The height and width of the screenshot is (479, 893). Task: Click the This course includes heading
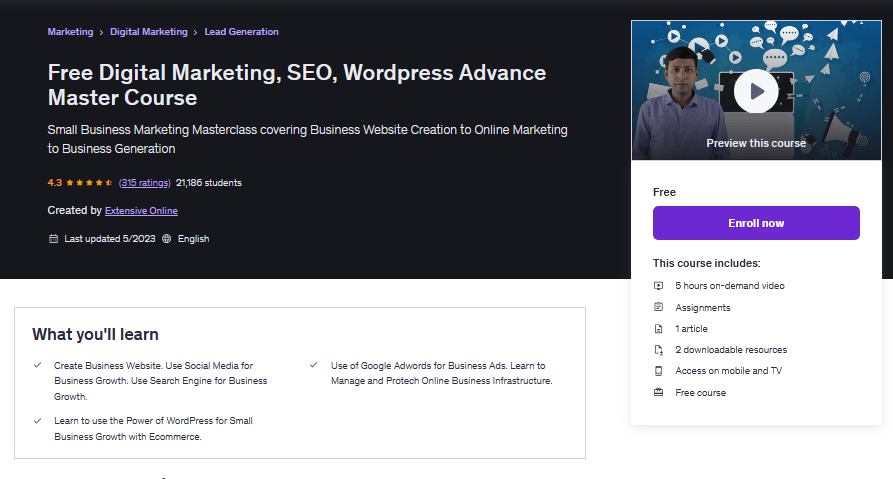(x=706, y=263)
